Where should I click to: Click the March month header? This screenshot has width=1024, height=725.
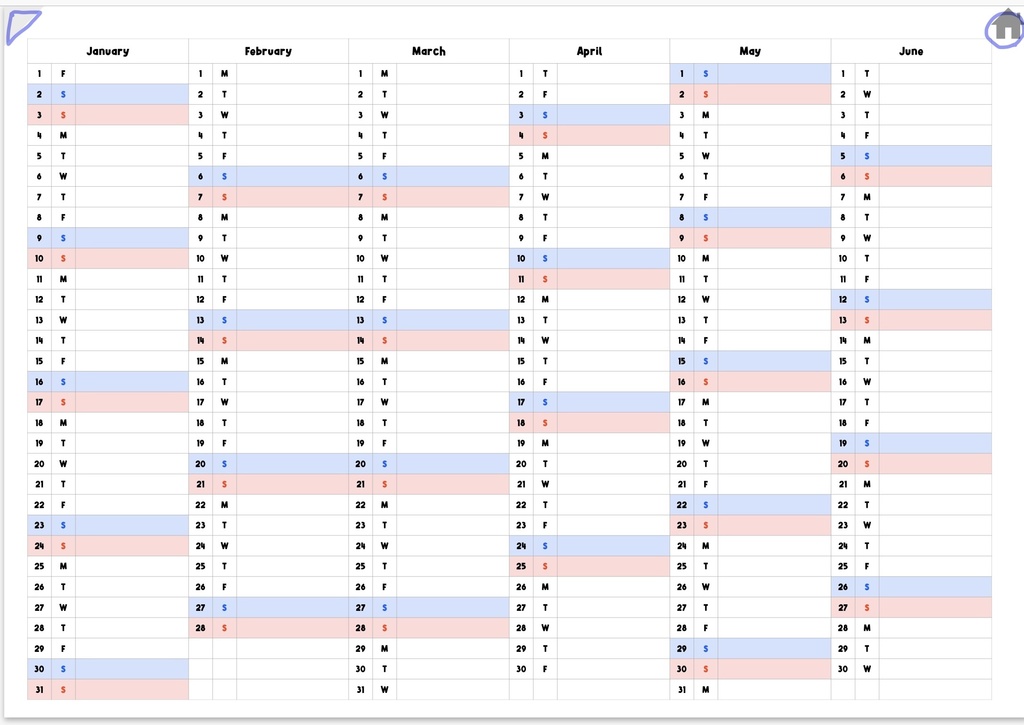point(429,51)
